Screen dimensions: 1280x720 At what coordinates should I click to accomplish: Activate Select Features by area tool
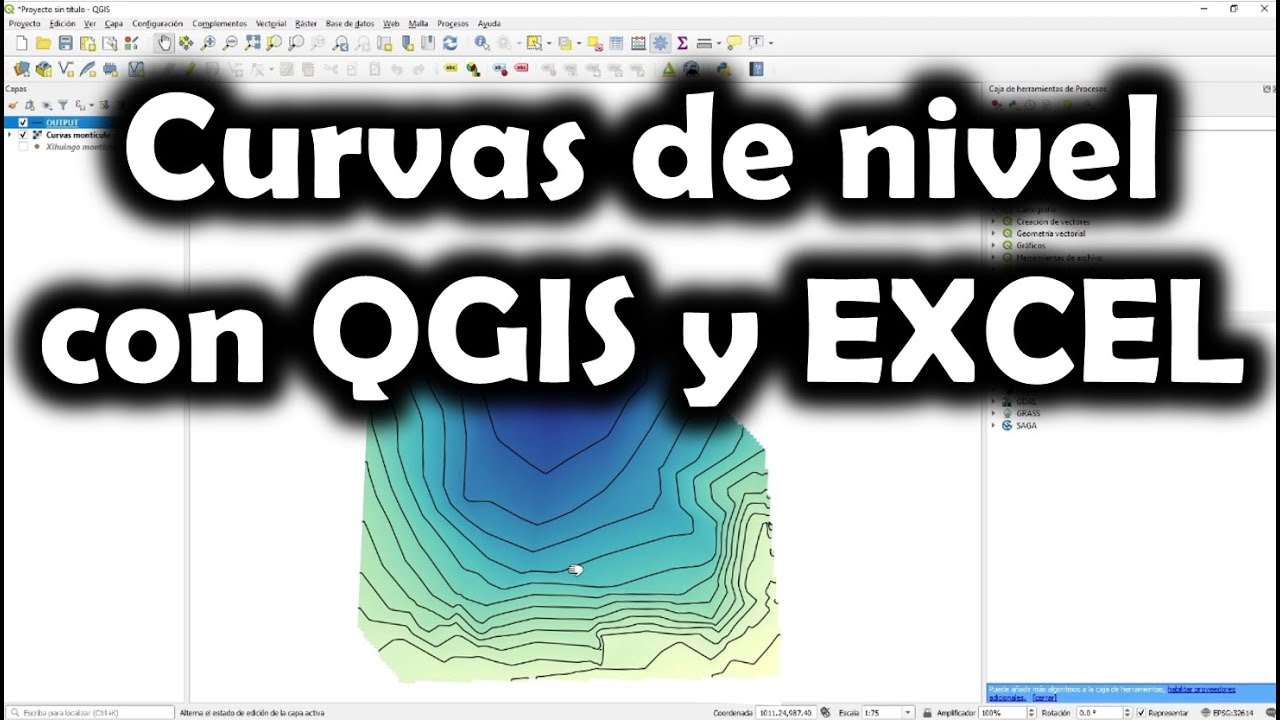tap(534, 43)
